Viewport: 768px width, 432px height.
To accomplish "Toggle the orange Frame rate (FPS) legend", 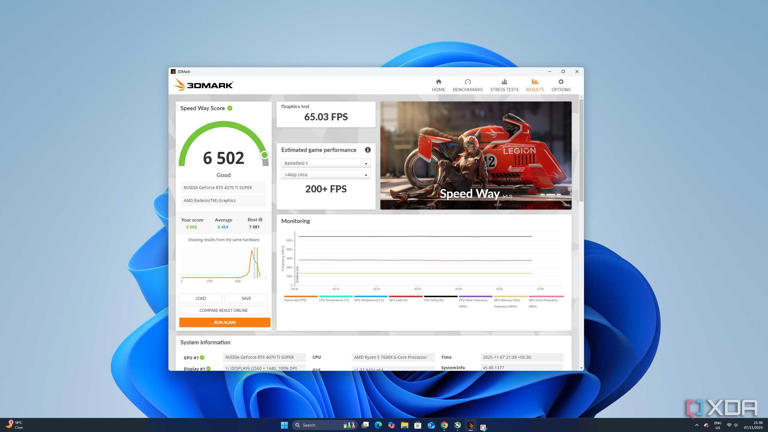I will (301, 298).
